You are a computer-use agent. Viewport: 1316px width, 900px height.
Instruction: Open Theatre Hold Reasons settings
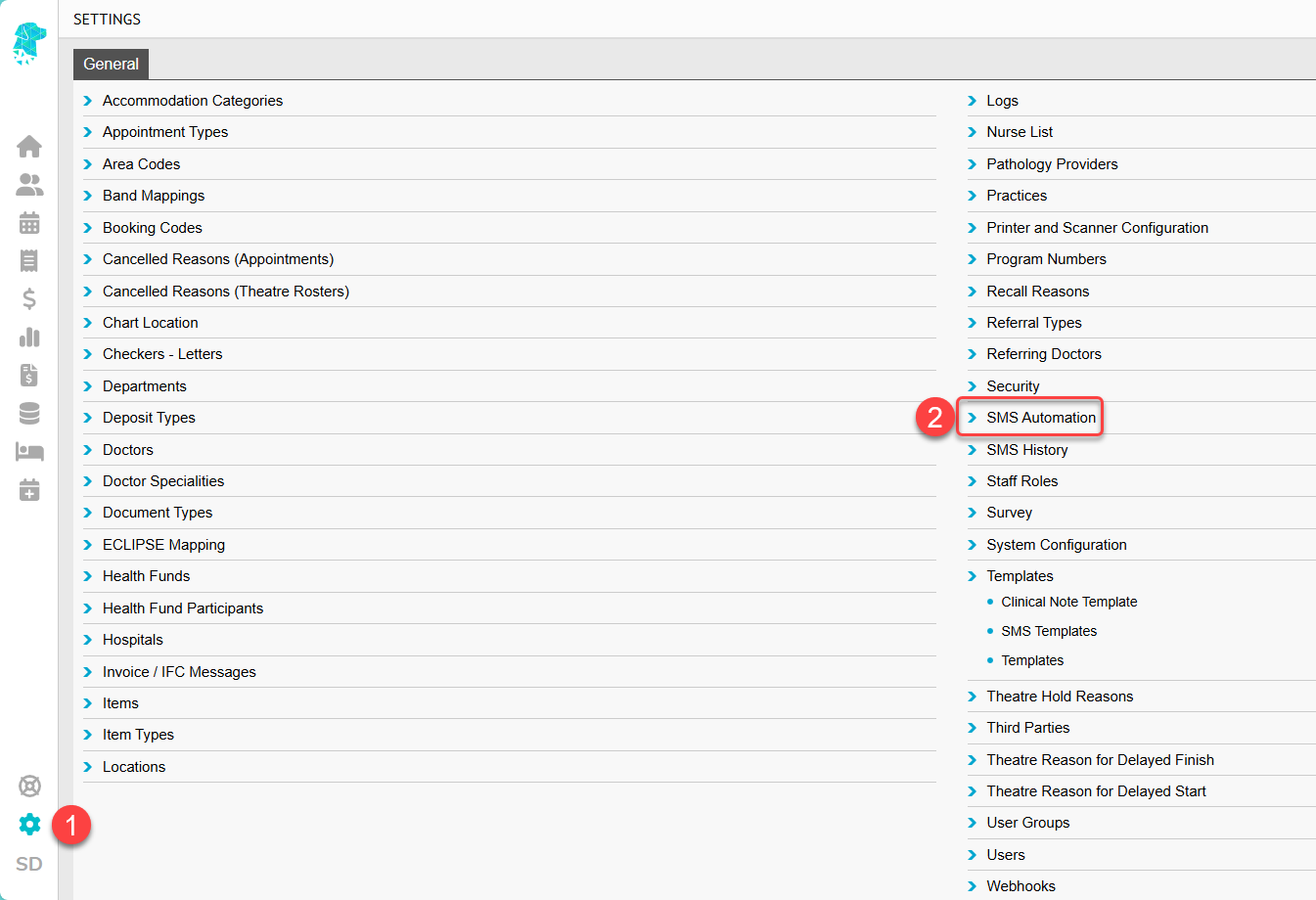tap(1060, 697)
